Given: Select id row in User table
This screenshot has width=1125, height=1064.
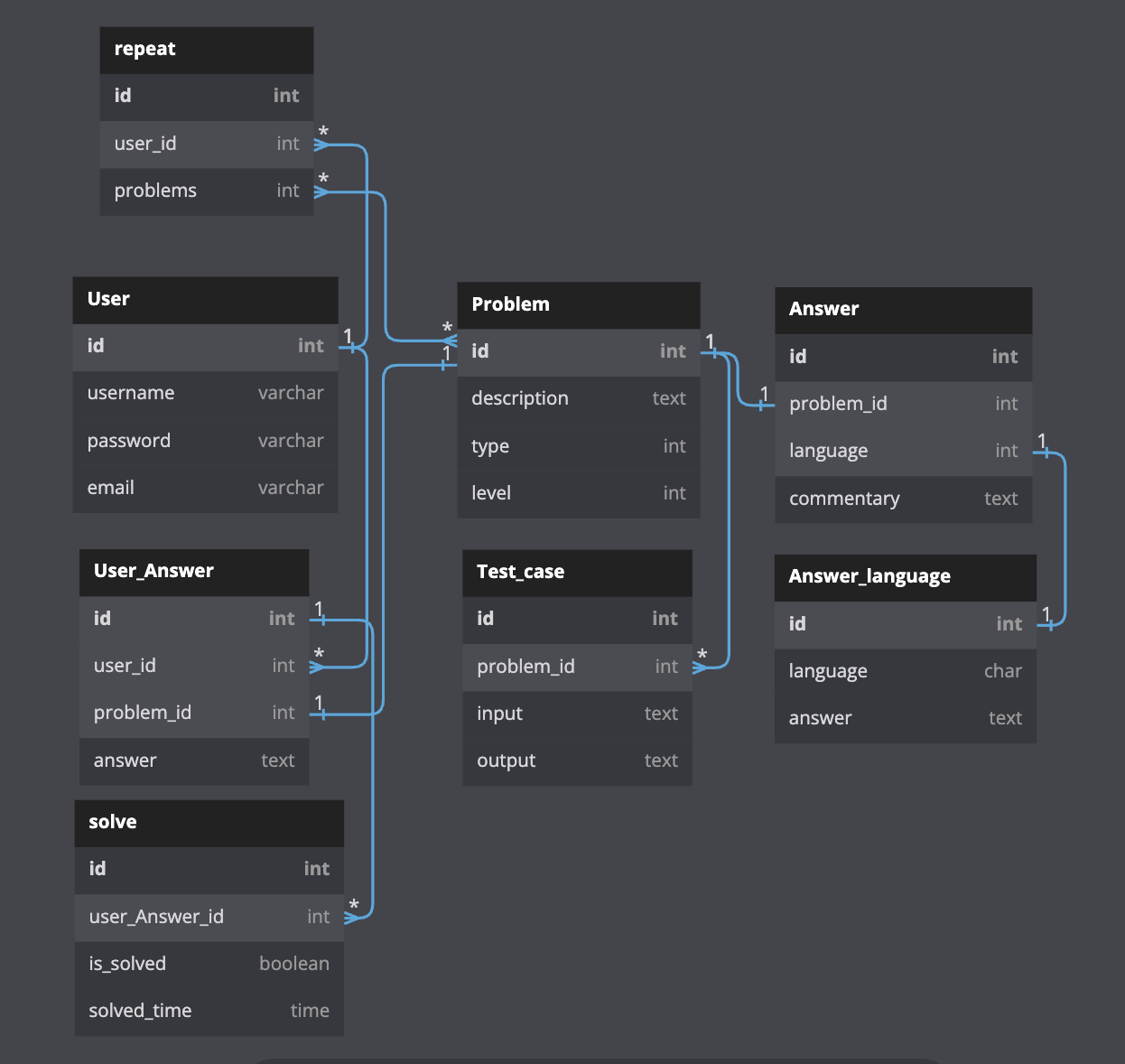Looking at the screenshot, I should point(205,347).
